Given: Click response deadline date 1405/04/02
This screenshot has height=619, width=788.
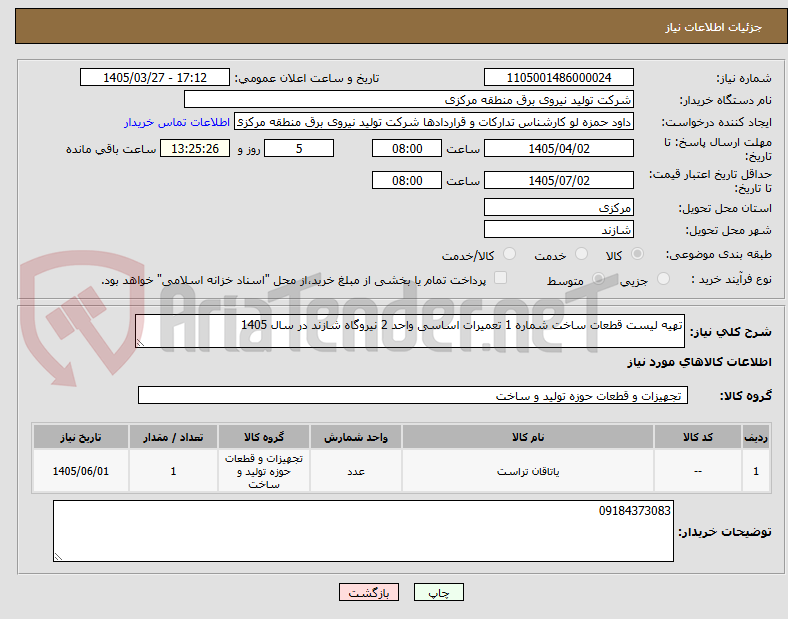Looking at the screenshot, I should coord(559,148).
